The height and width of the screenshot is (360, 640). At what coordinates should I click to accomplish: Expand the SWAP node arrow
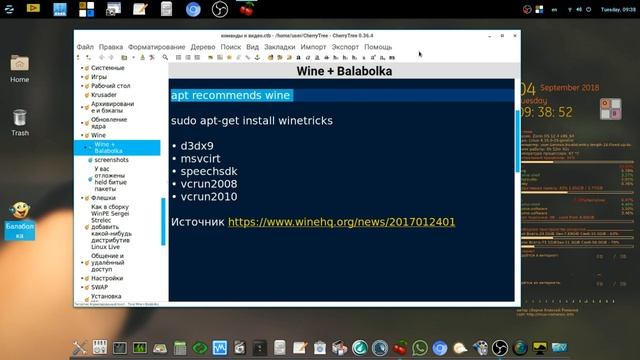(82, 287)
